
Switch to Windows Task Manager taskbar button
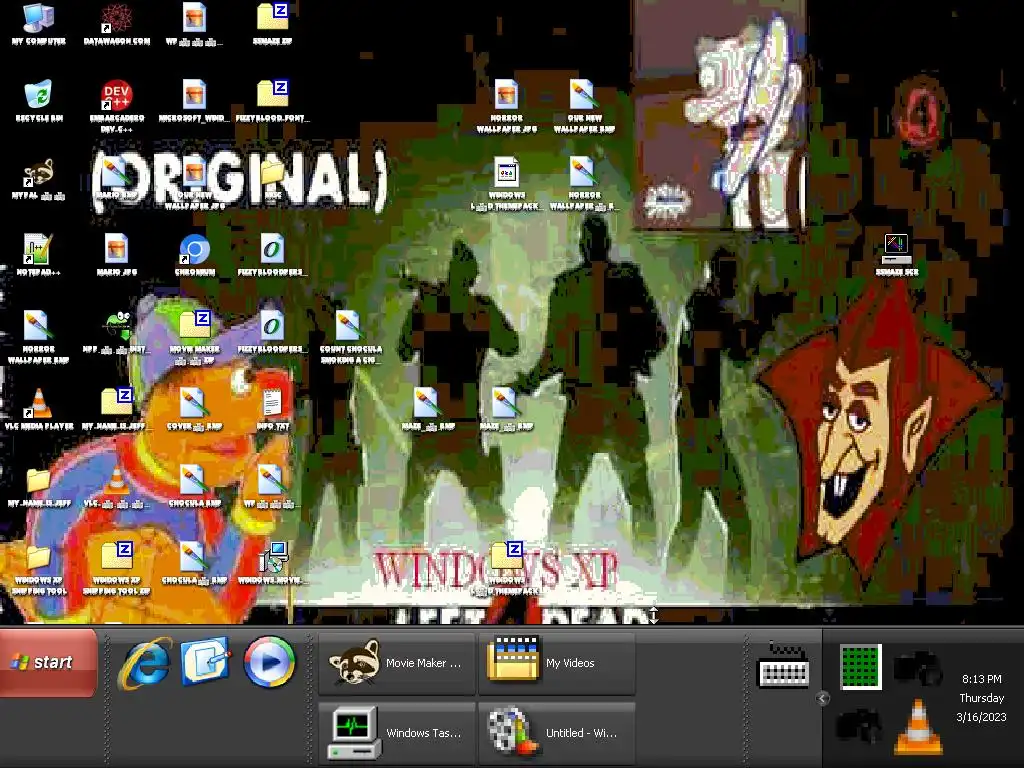coord(396,733)
